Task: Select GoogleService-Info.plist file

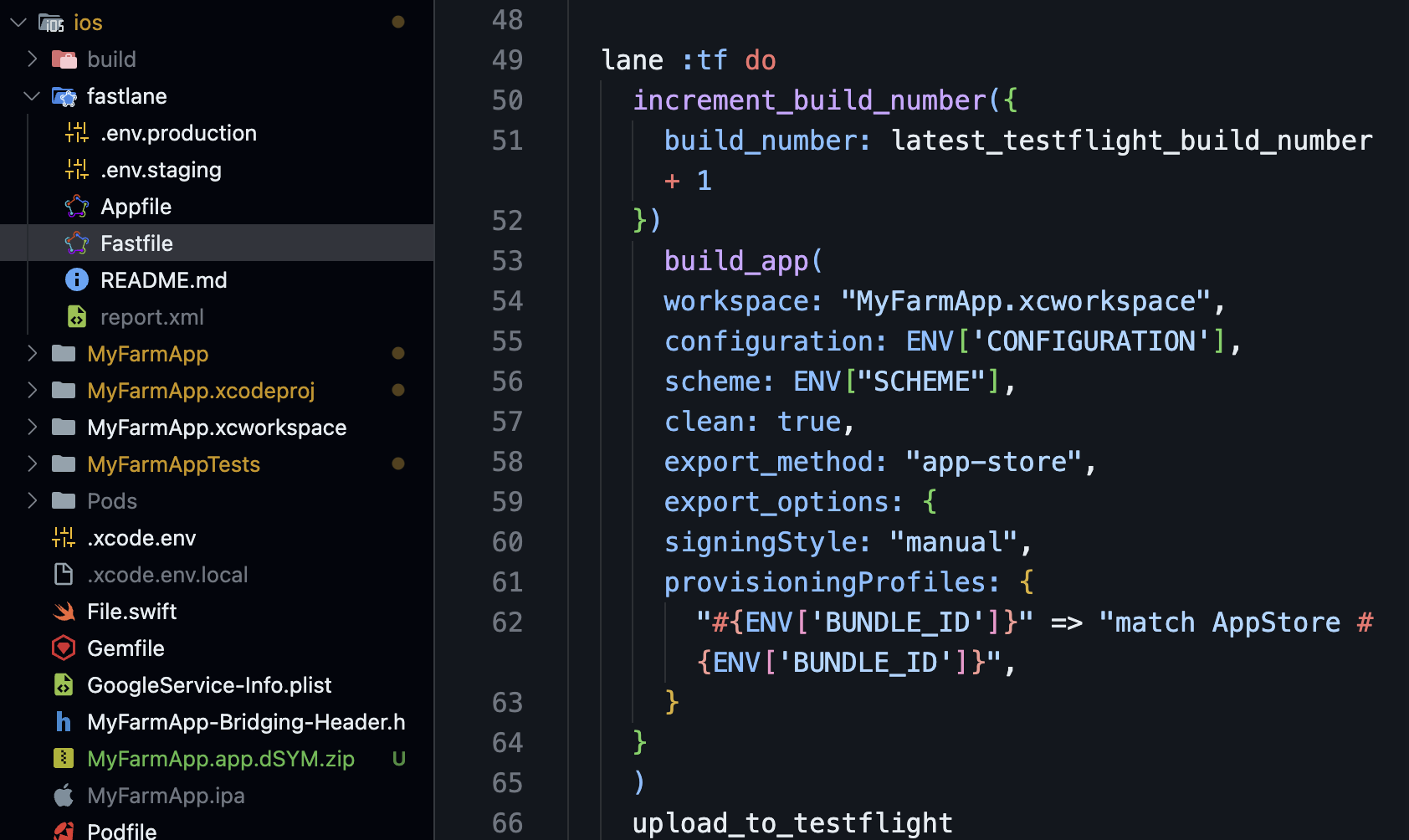Action: click(209, 685)
